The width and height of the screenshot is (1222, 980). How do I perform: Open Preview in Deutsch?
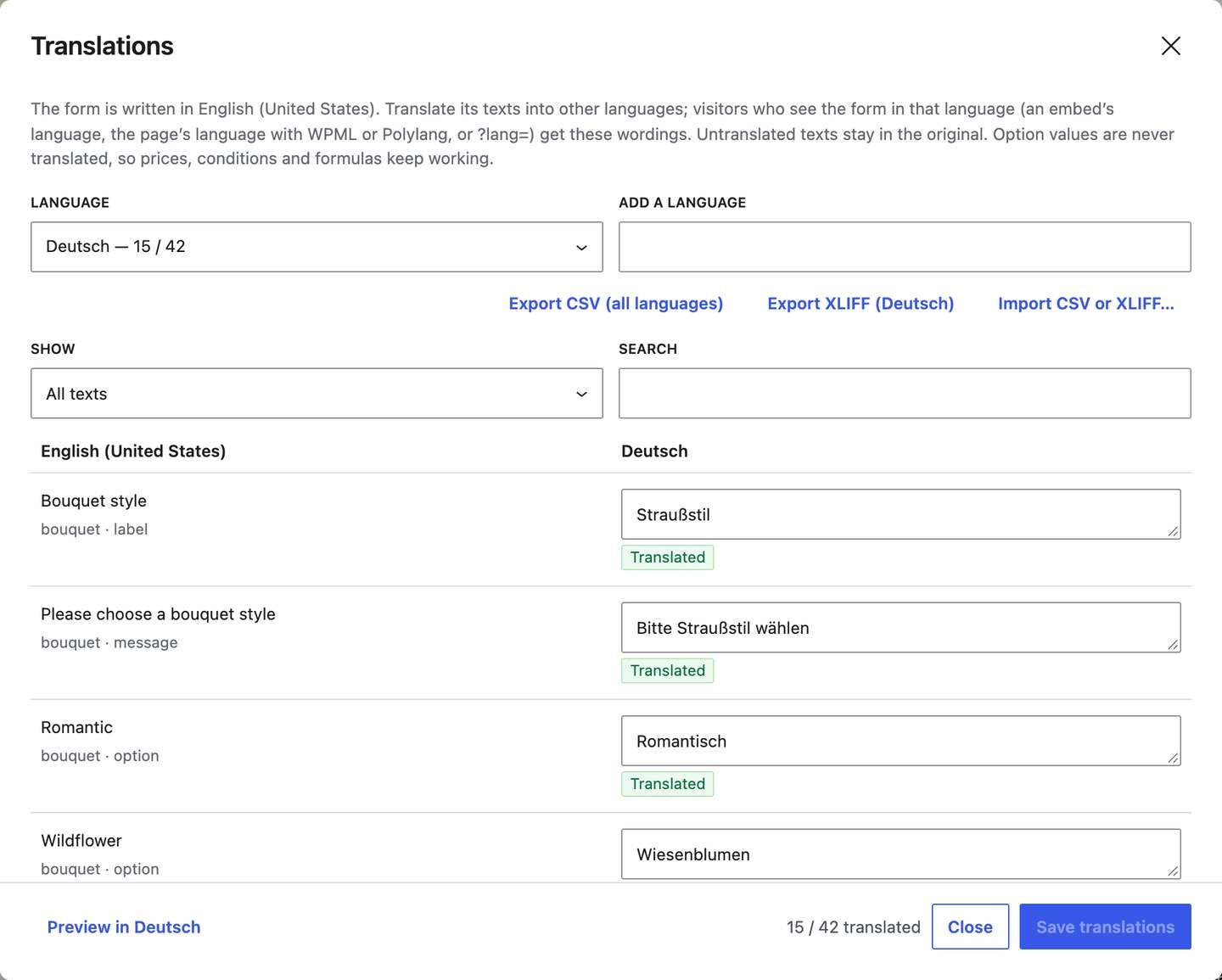coord(124,927)
